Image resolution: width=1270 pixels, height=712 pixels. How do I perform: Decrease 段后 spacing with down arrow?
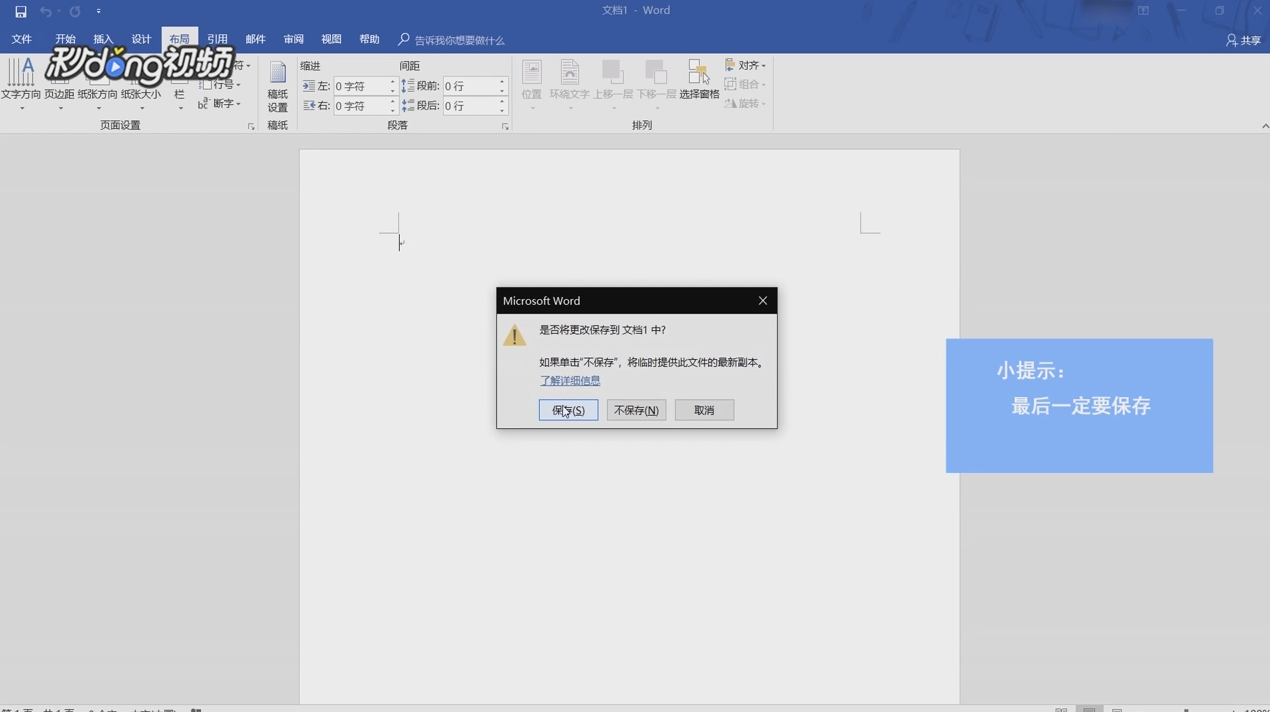point(503,110)
